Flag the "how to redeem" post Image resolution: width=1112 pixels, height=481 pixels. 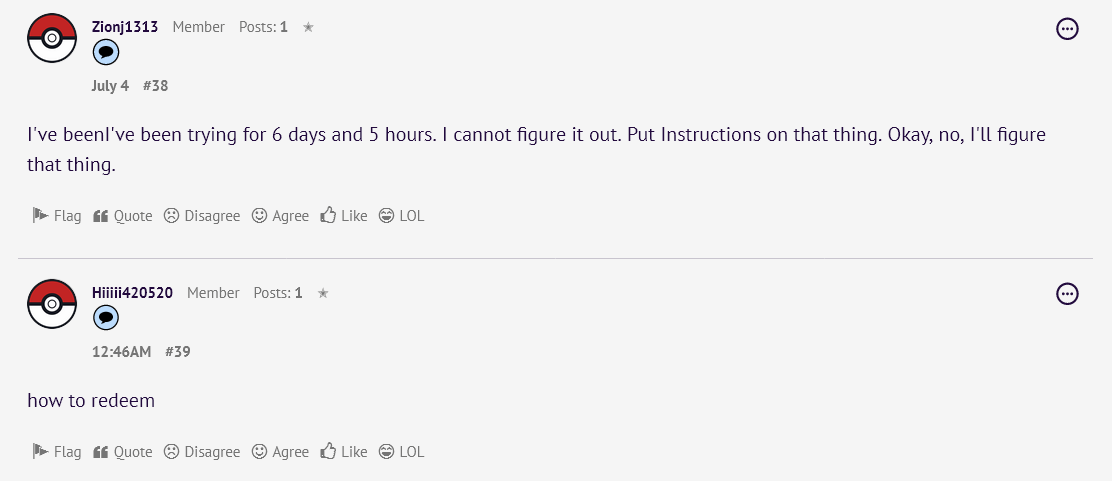[x=57, y=451]
